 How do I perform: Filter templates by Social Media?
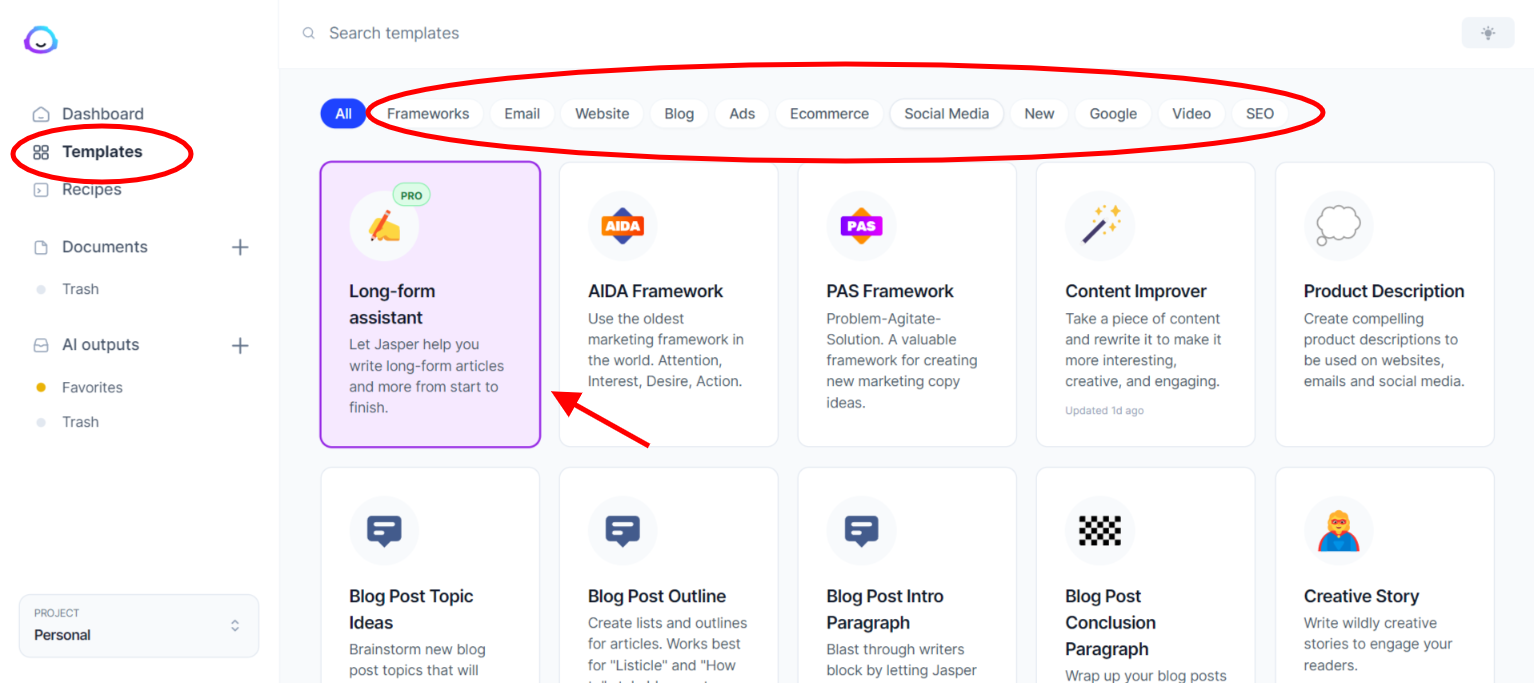click(946, 114)
